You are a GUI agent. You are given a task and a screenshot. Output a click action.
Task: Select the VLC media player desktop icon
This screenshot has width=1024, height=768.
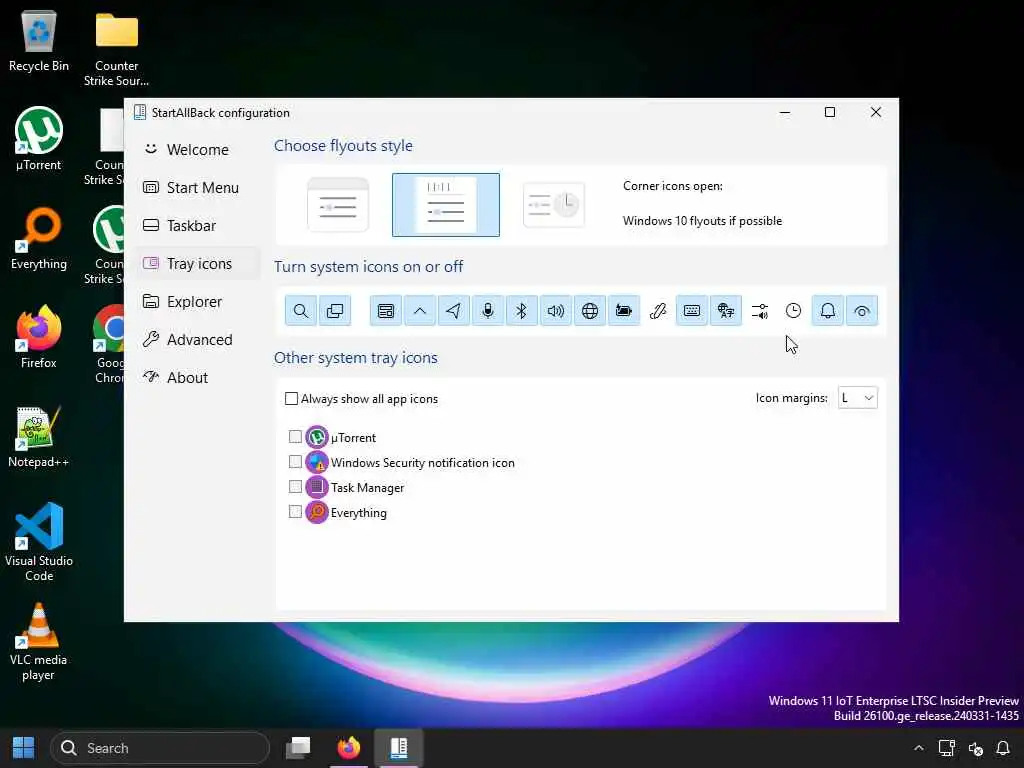tap(39, 642)
